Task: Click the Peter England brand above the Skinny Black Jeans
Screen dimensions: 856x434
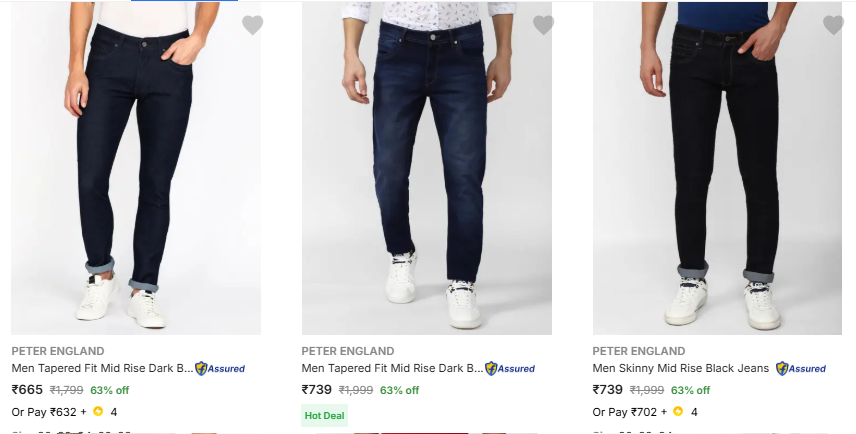Action: [639, 351]
